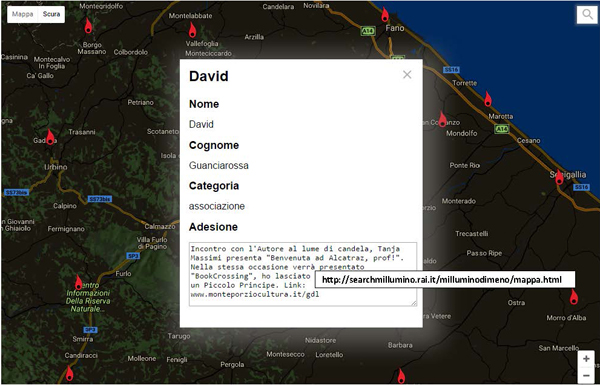This screenshot has width=600, height=385.
Task: Open the flame marker below Candiracci
Action: (69, 373)
